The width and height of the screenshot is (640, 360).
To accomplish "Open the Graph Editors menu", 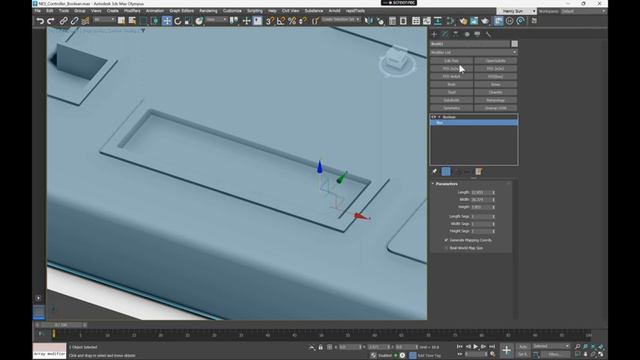I will 182,11.
